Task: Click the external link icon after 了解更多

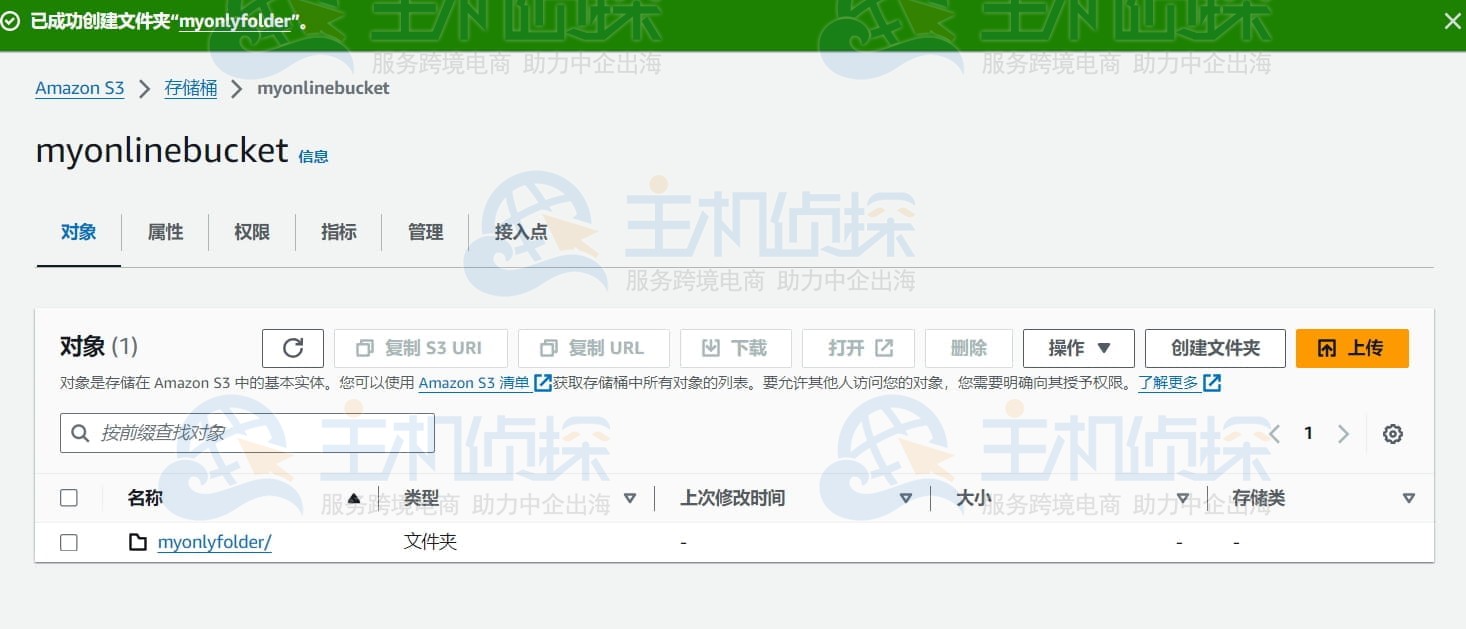Action: click(x=1211, y=382)
